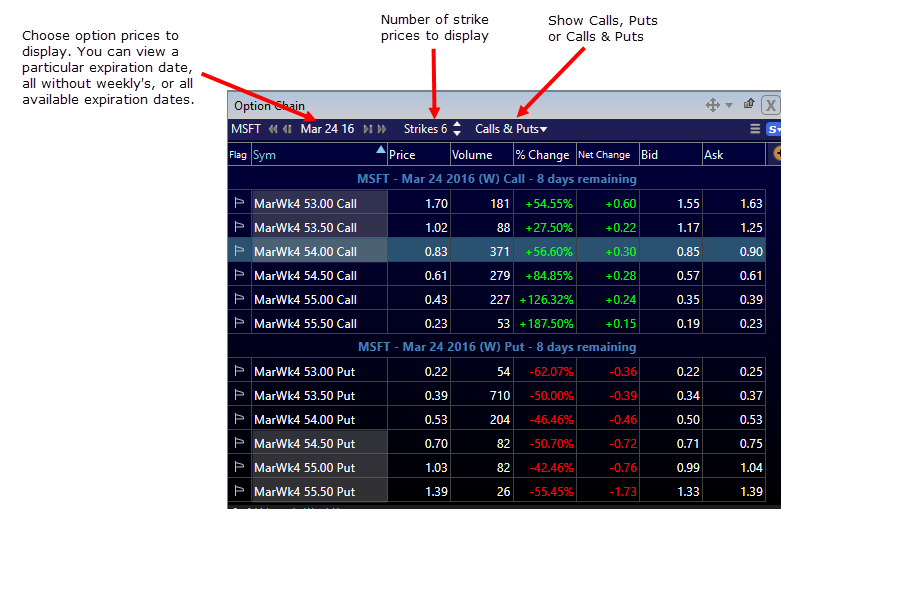Click the MSFT symbol field
The image size is (904, 600).
[246, 129]
